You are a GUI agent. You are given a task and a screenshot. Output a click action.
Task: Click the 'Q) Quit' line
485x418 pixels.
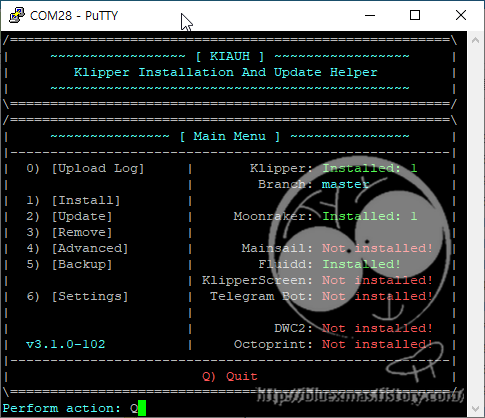(230, 377)
